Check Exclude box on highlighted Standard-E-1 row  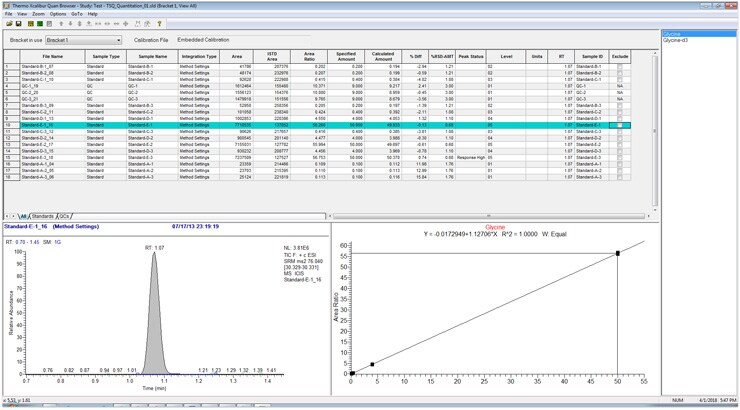click(x=619, y=125)
